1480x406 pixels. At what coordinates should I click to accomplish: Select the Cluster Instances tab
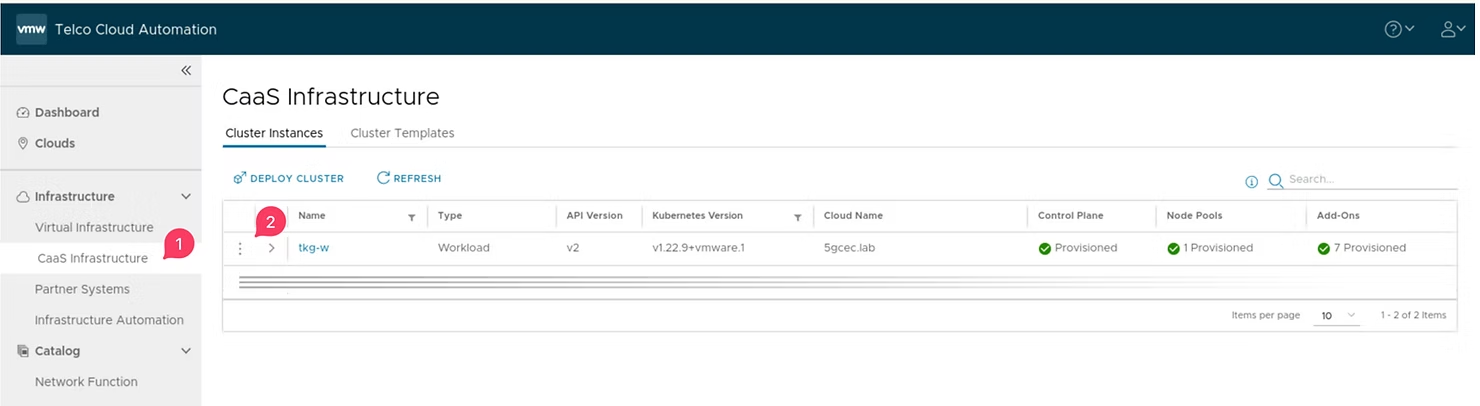(274, 133)
